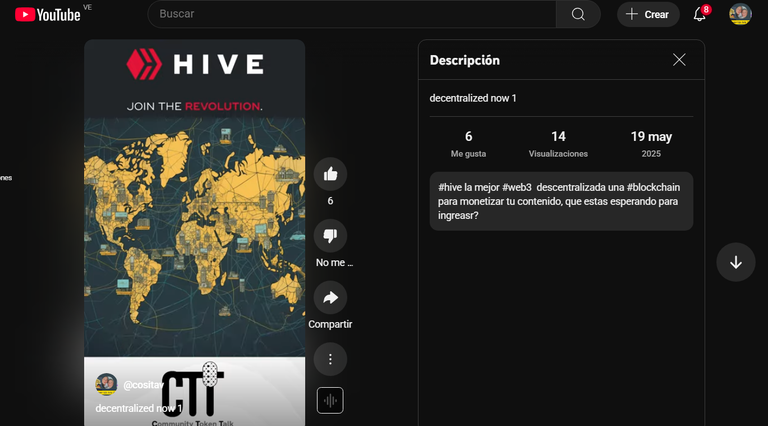The height and width of the screenshot is (426, 768).
Task: Click the Buscar search field
Action: [352, 14]
